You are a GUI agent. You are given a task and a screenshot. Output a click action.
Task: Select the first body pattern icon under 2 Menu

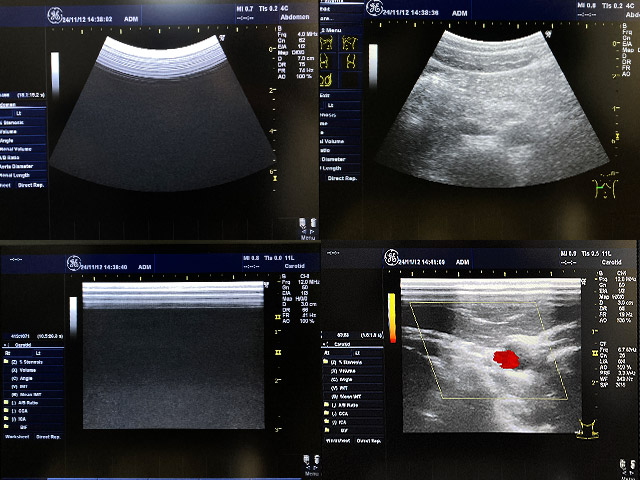327,43
